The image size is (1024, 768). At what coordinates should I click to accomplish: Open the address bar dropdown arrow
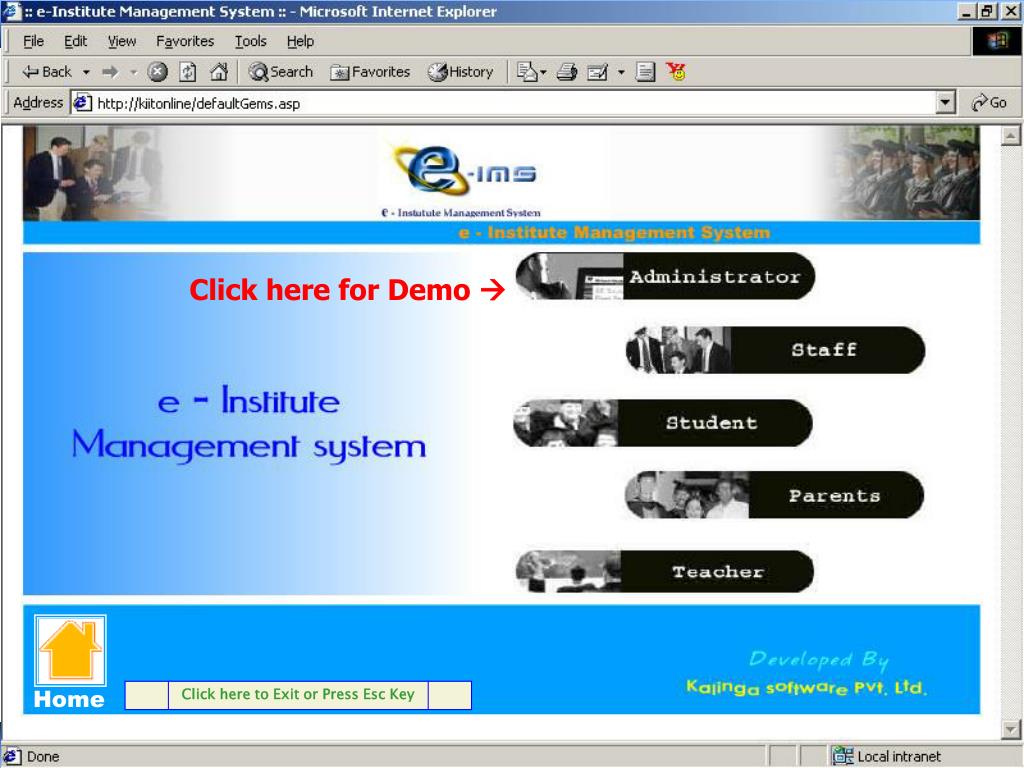tap(945, 103)
